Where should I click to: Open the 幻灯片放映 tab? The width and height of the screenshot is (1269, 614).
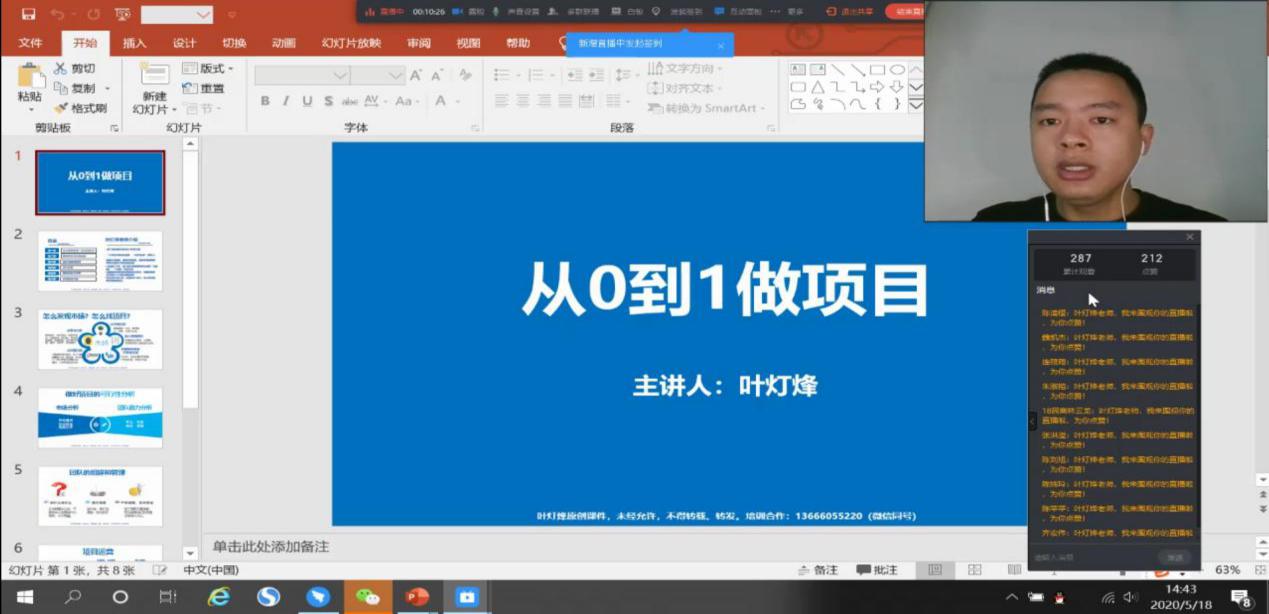tap(351, 43)
